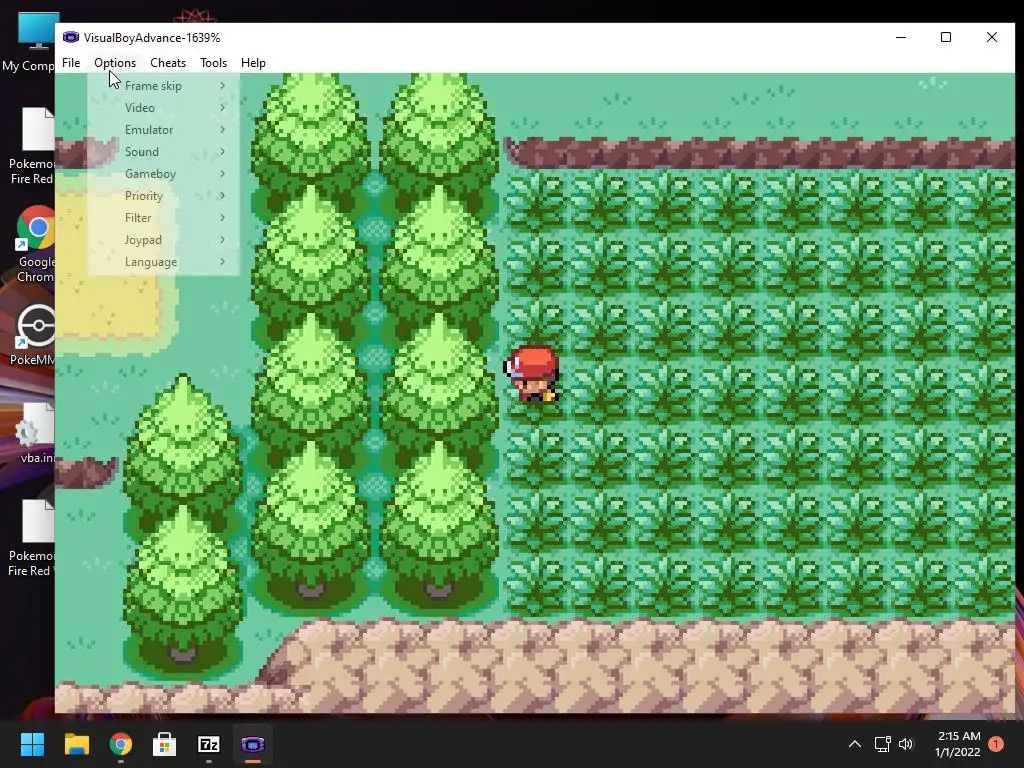
Task: Click the top Pokemon Fire Red desktop file
Action: pyautogui.click(x=31, y=146)
